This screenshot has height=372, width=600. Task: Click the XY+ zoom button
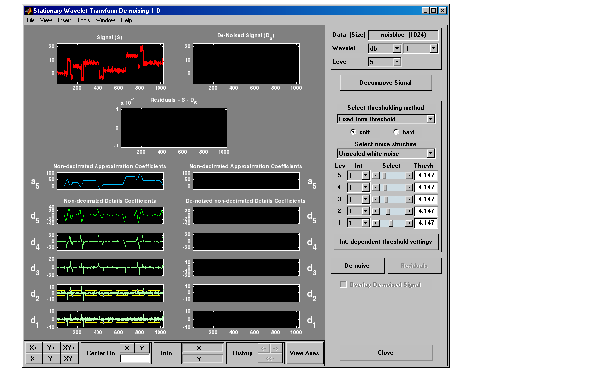pyautogui.click(x=69, y=348)
